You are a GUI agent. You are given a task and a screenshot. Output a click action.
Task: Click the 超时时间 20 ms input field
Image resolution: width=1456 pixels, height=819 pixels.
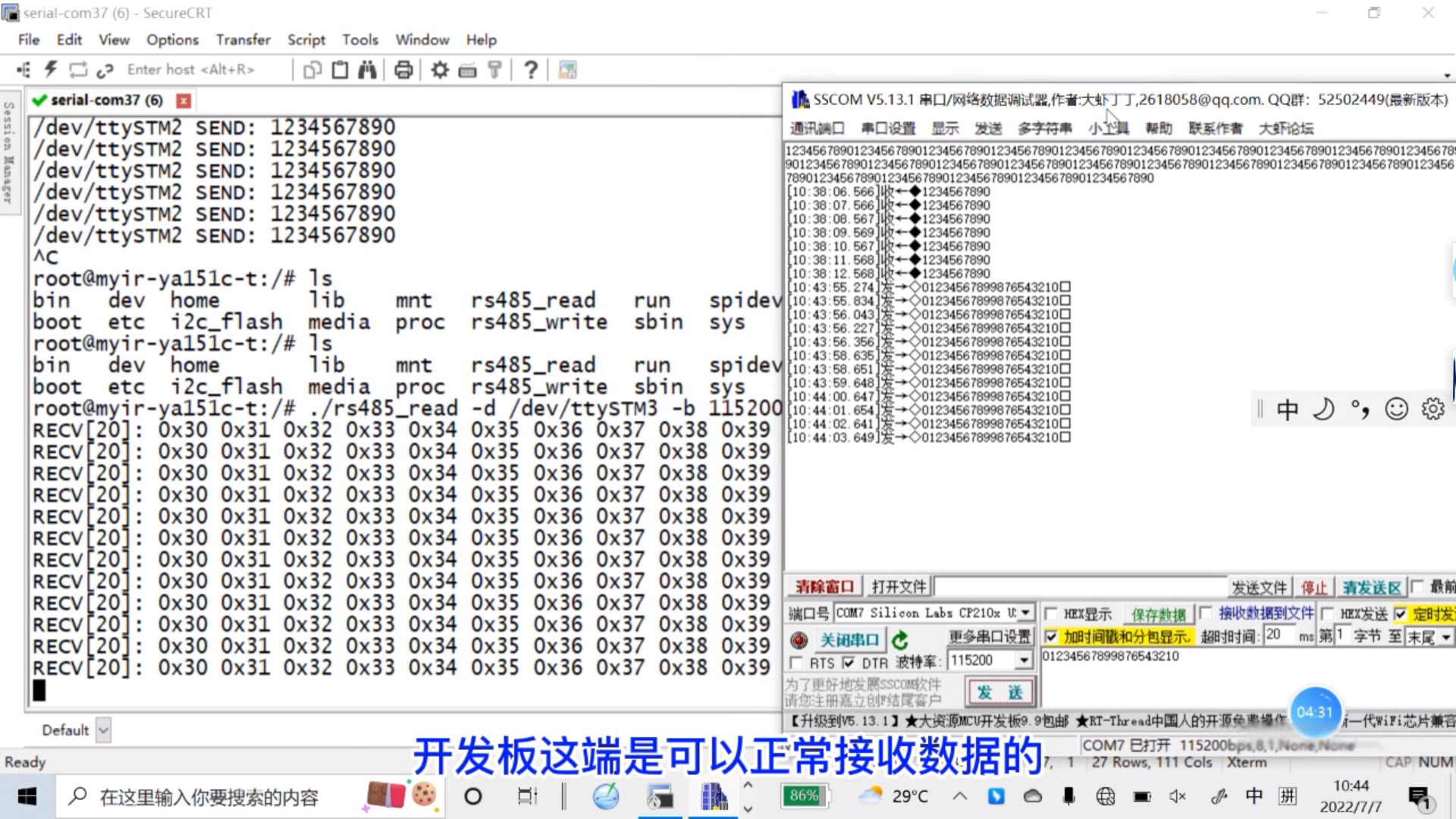tap(1279, 635)
